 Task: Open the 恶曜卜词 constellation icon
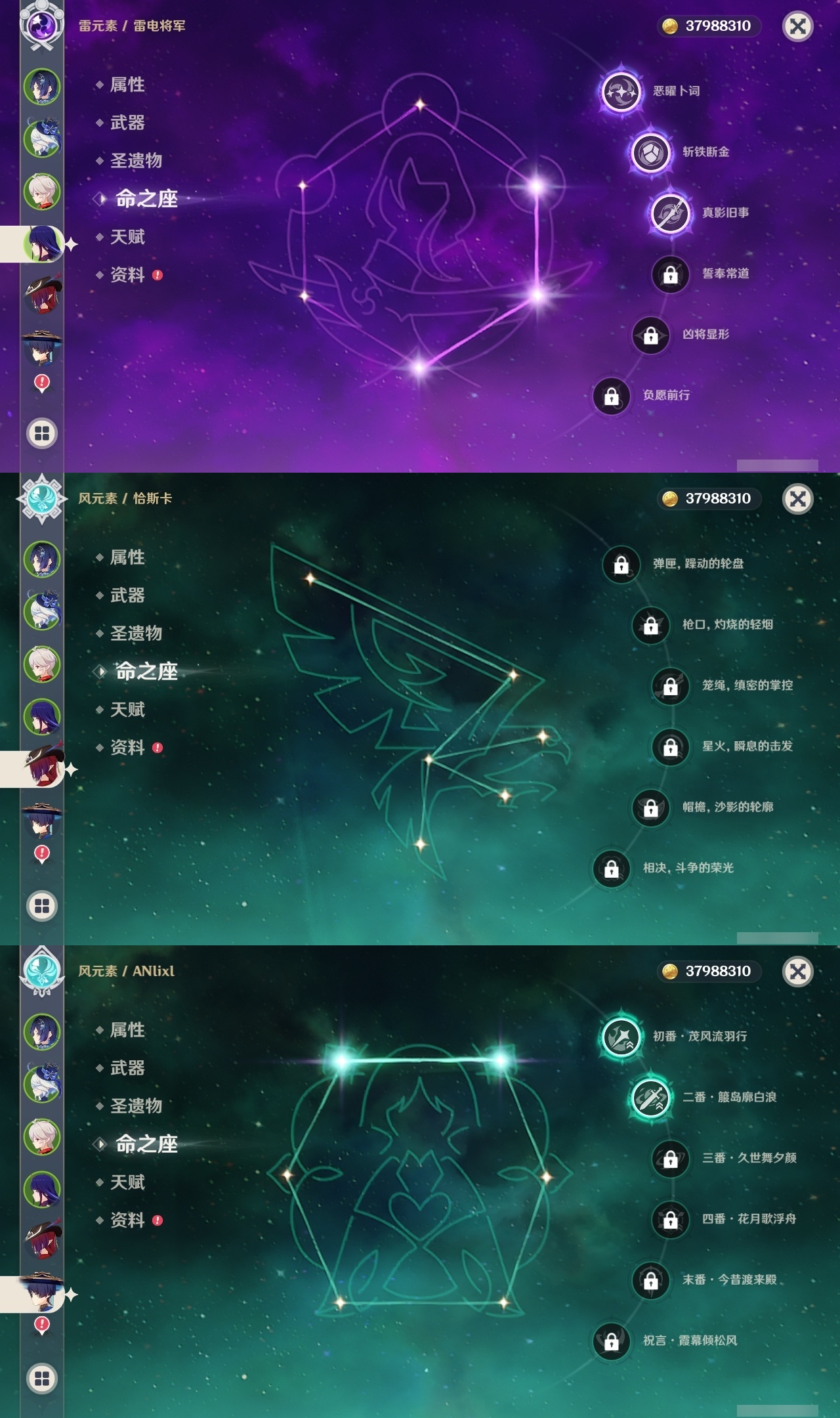(621, 91)
